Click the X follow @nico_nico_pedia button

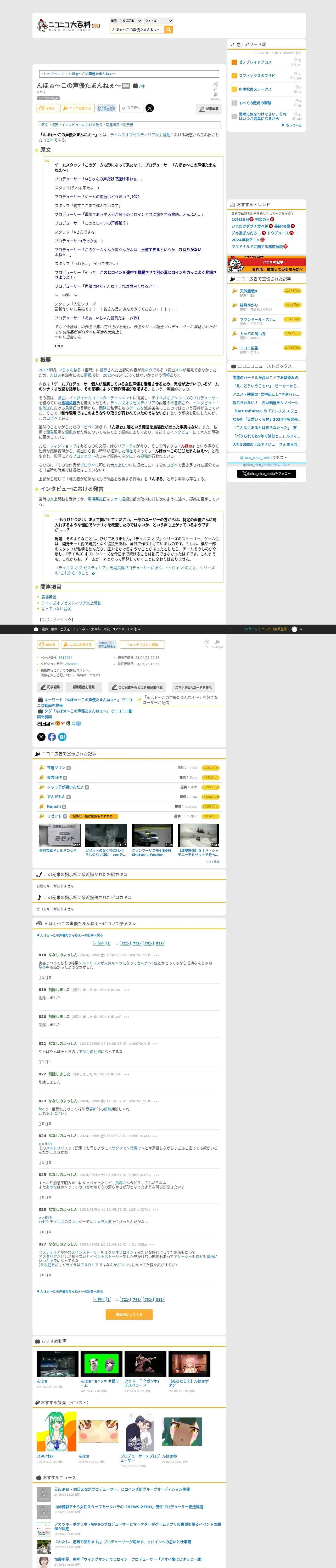point(266,474)
